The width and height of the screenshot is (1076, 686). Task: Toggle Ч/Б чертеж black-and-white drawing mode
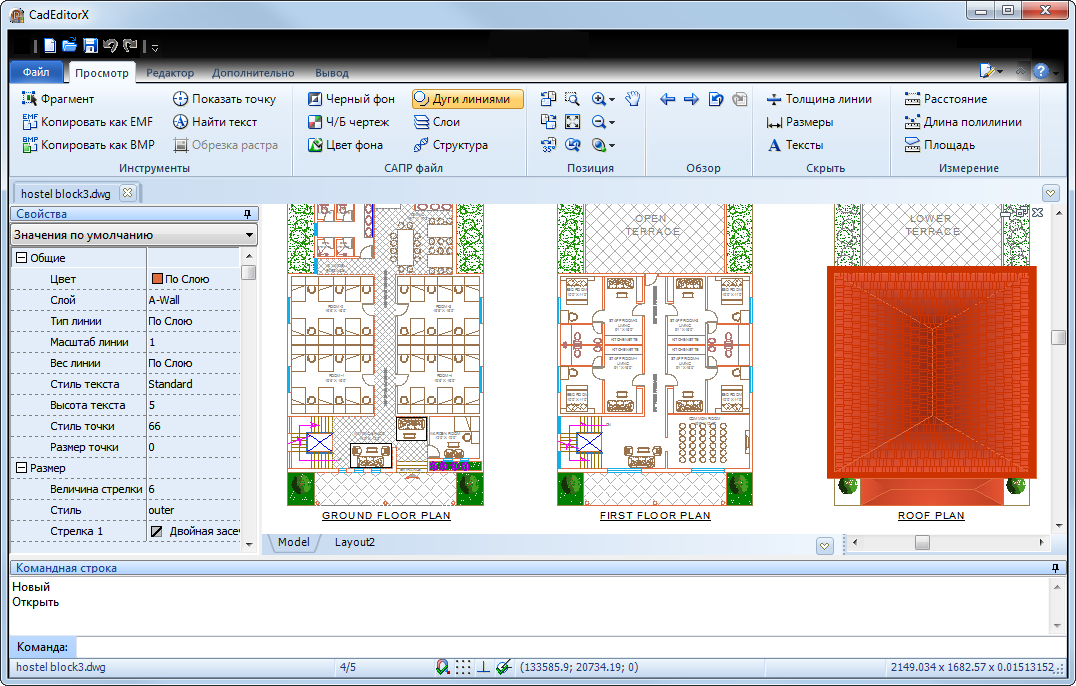(x=348, y=122)
